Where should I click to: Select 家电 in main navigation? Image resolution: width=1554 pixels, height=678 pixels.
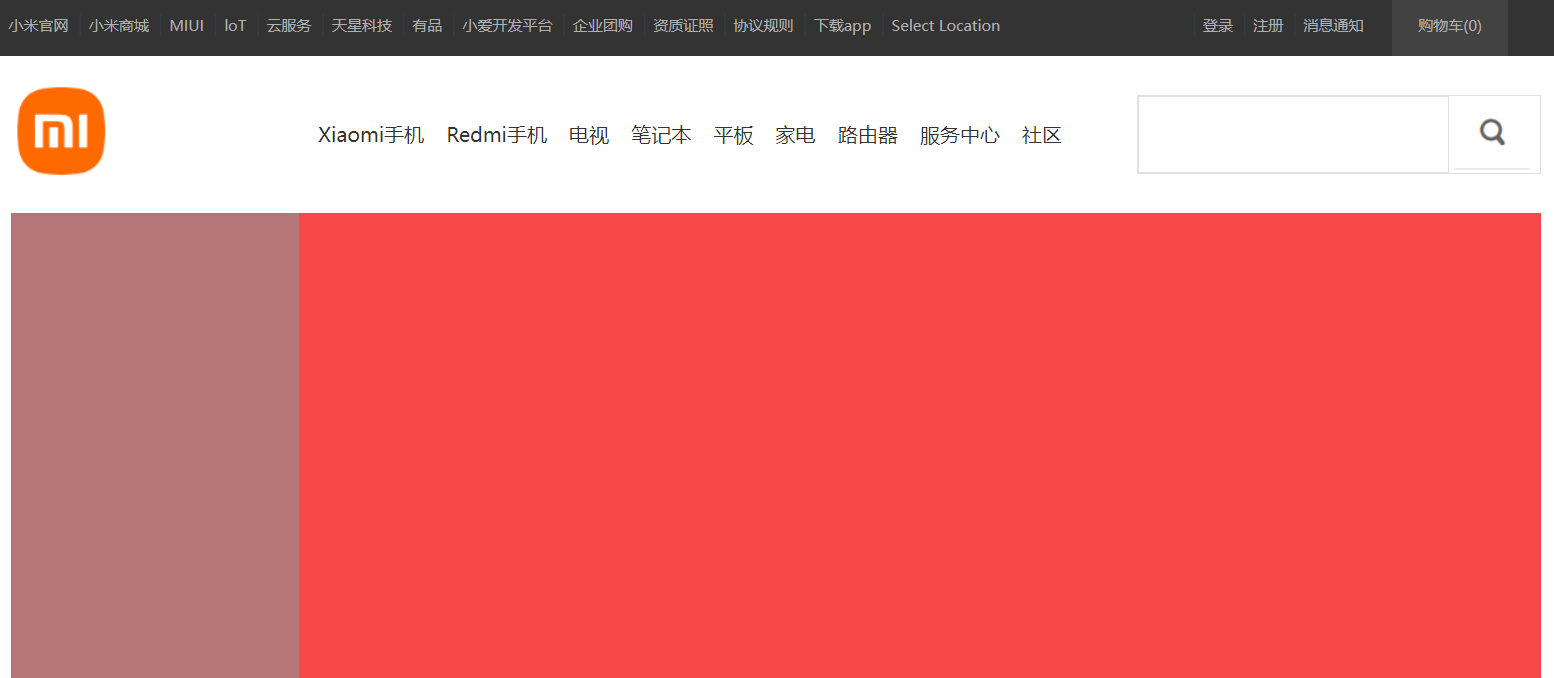coord(795,135)
